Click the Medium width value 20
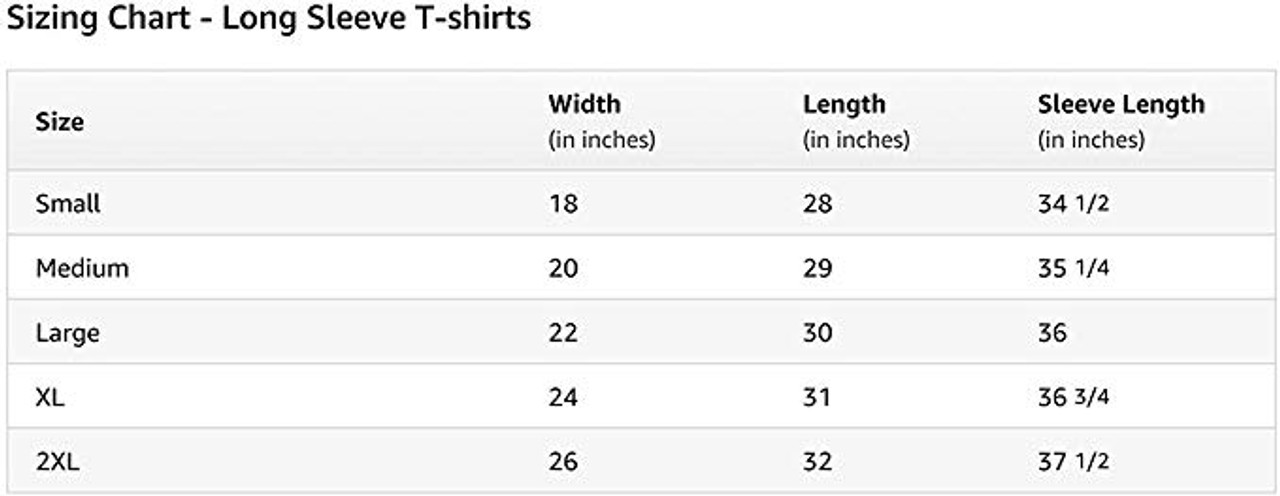The height and width of the screenshot is (496, 1280). (x=563, y=268)
